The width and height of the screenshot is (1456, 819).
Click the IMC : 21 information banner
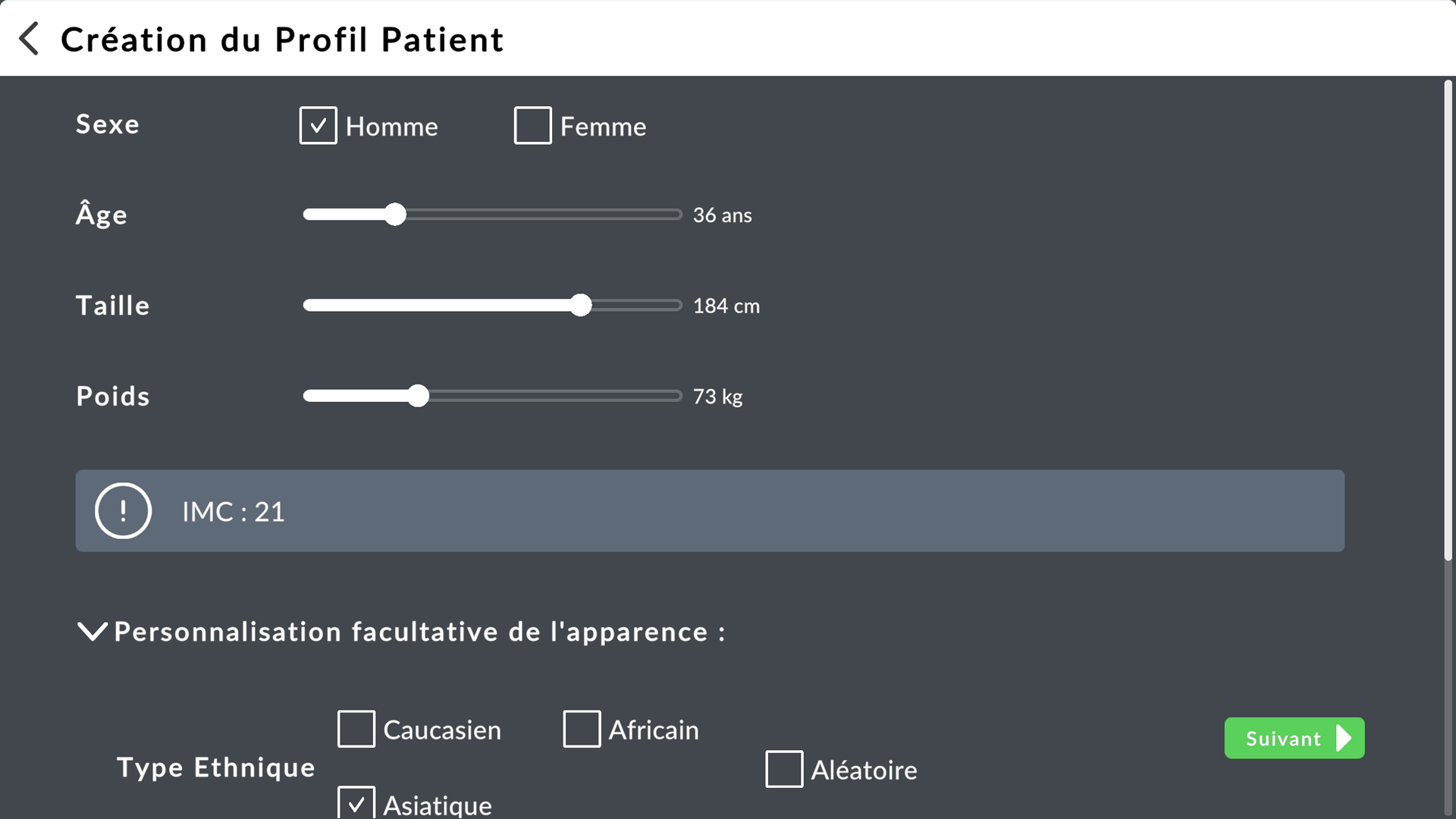point(710,510)
